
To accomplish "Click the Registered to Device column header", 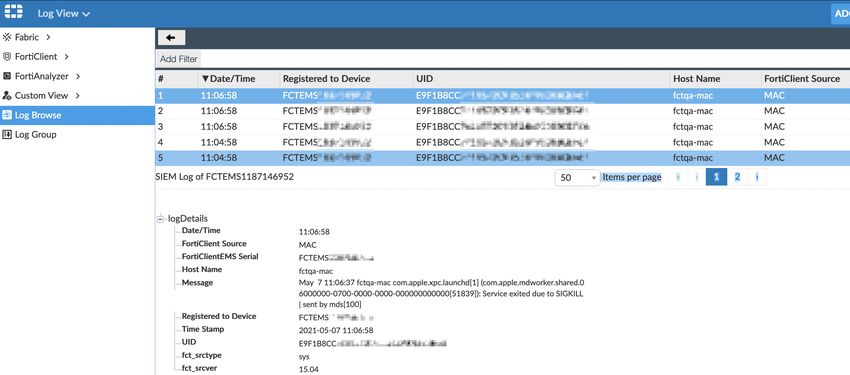I will [x=326, y=79].
